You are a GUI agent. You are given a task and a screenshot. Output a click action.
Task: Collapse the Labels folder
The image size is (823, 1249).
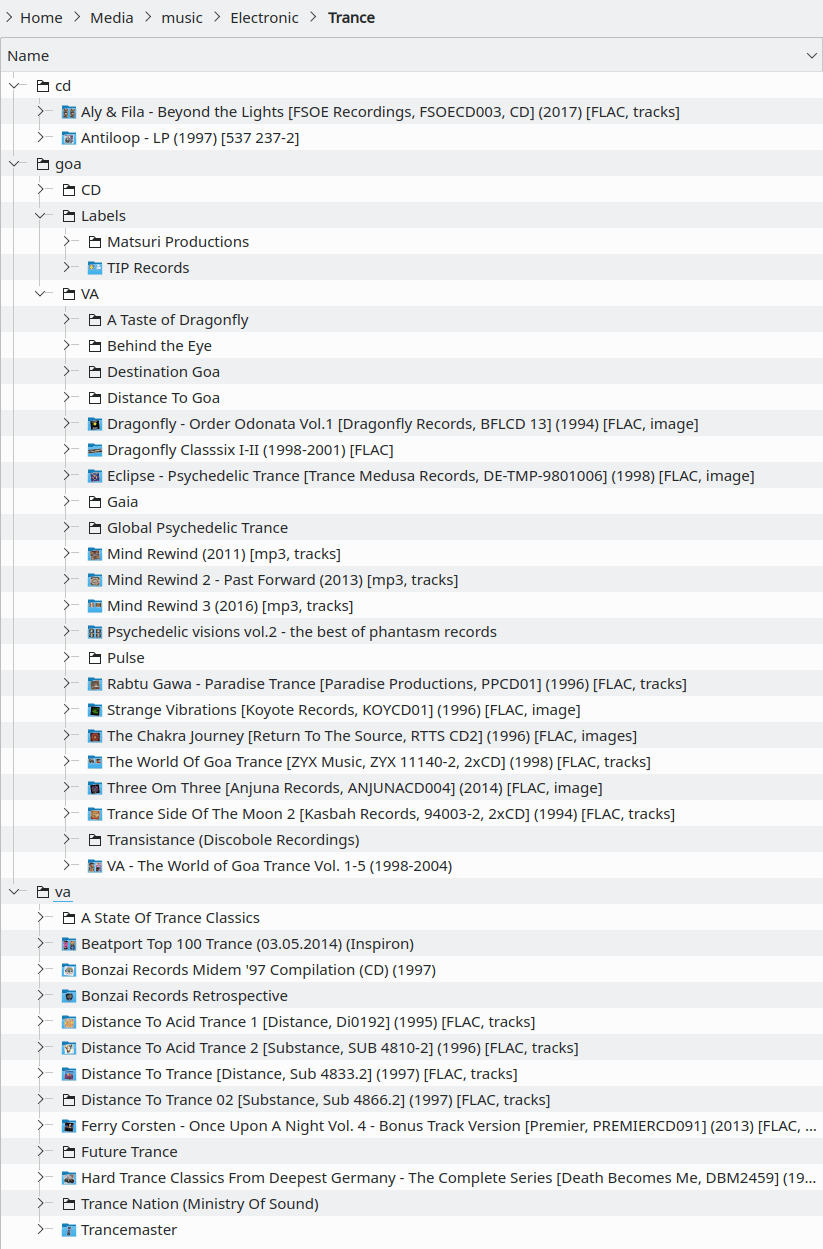click(40, 216)
